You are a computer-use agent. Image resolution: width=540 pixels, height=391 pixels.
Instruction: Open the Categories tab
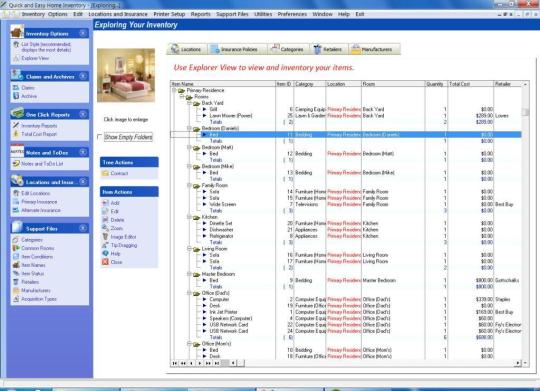tap(288, 49)
